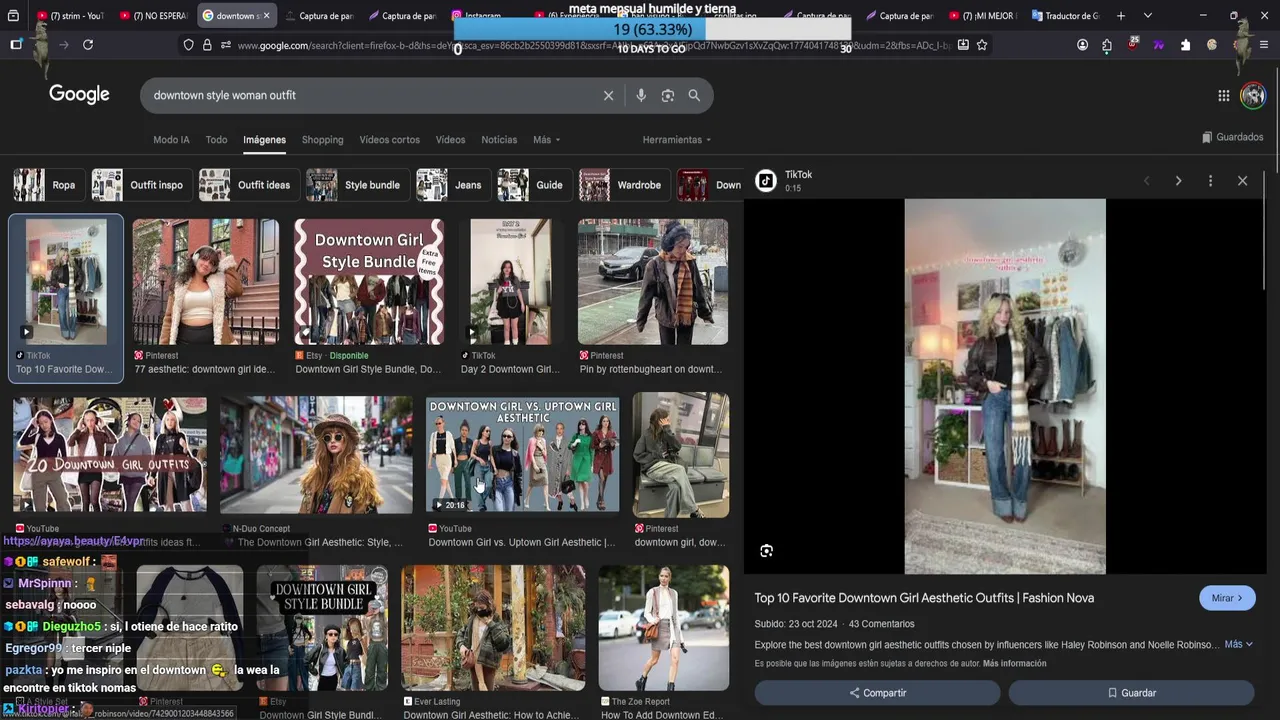Open Top 10 Favorite Downtown Girl title link

tap(924, 598)
